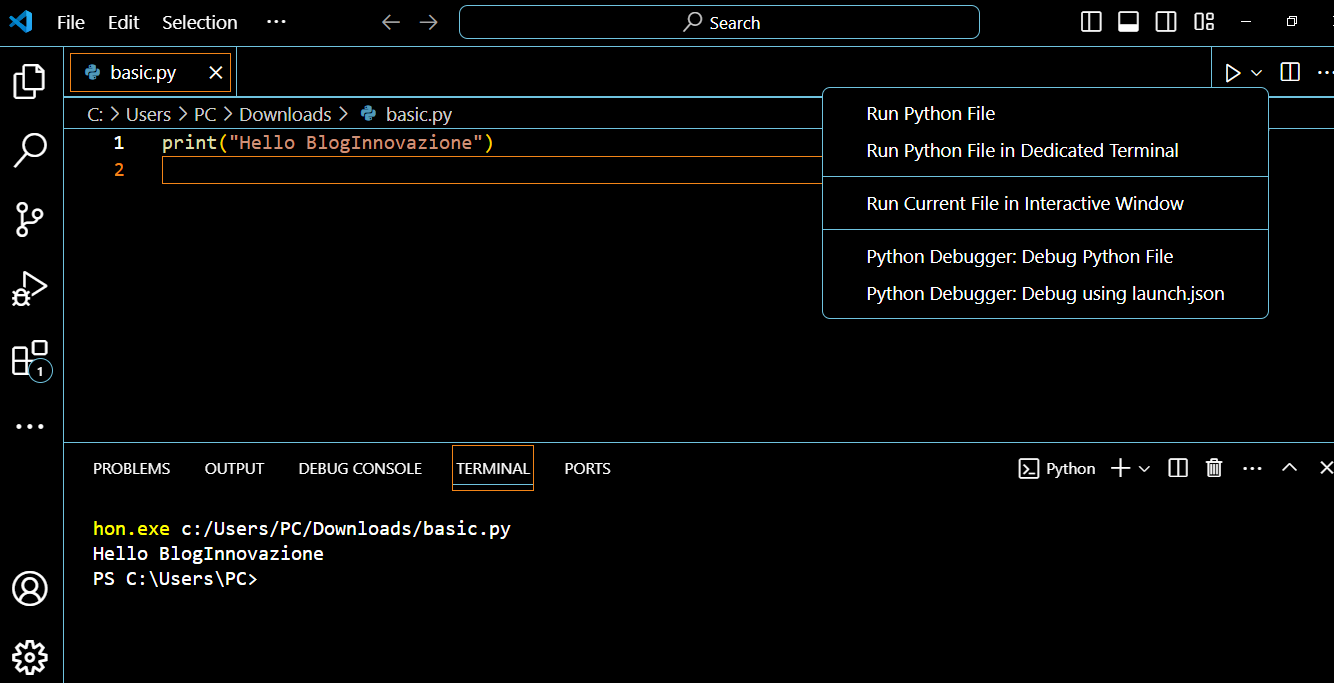Toggle the panel visibility control
Viewport: 1334px width, 683px height.
(1128, 21)
